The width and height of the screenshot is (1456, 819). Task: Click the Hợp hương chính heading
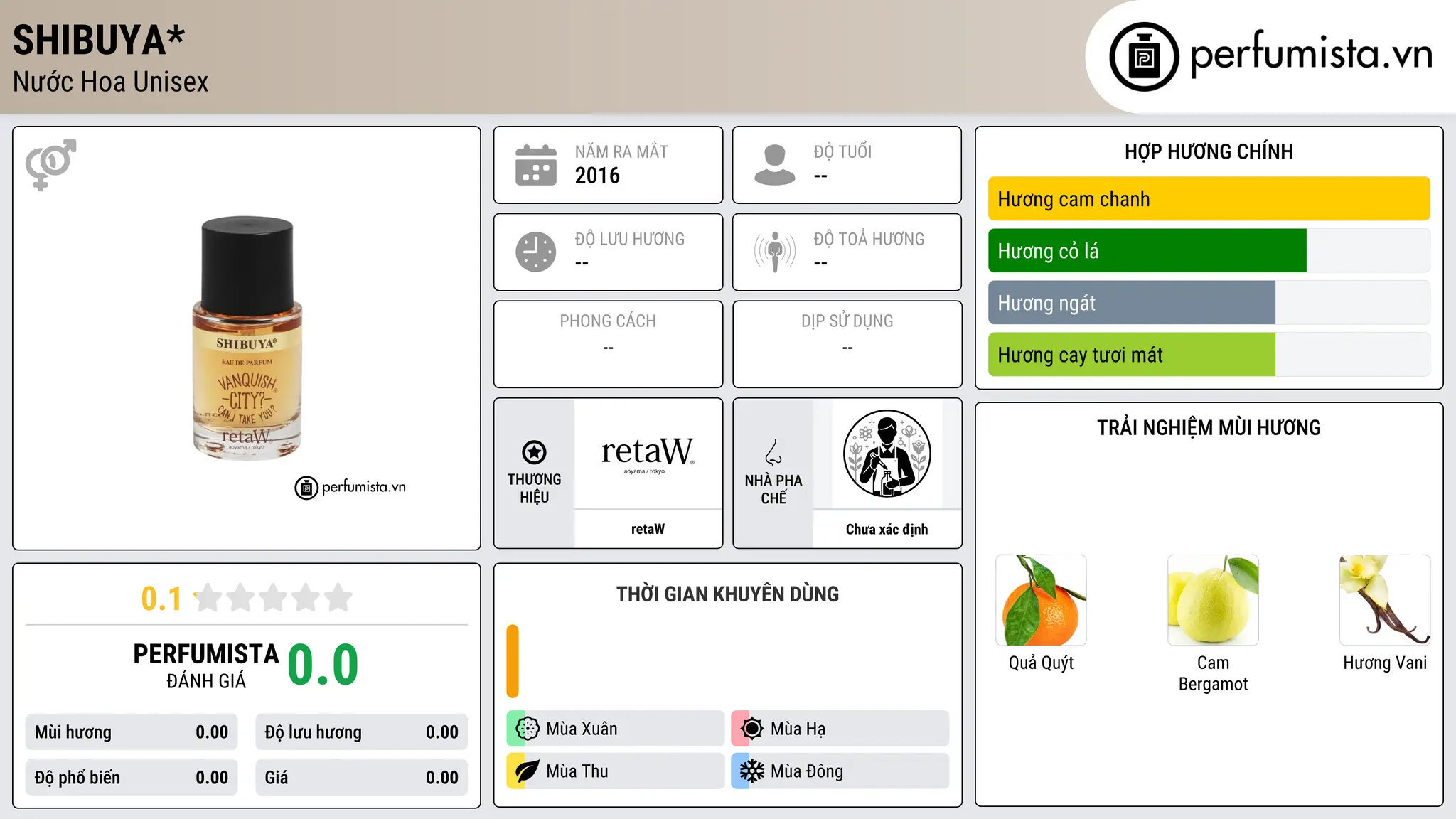1209,151
